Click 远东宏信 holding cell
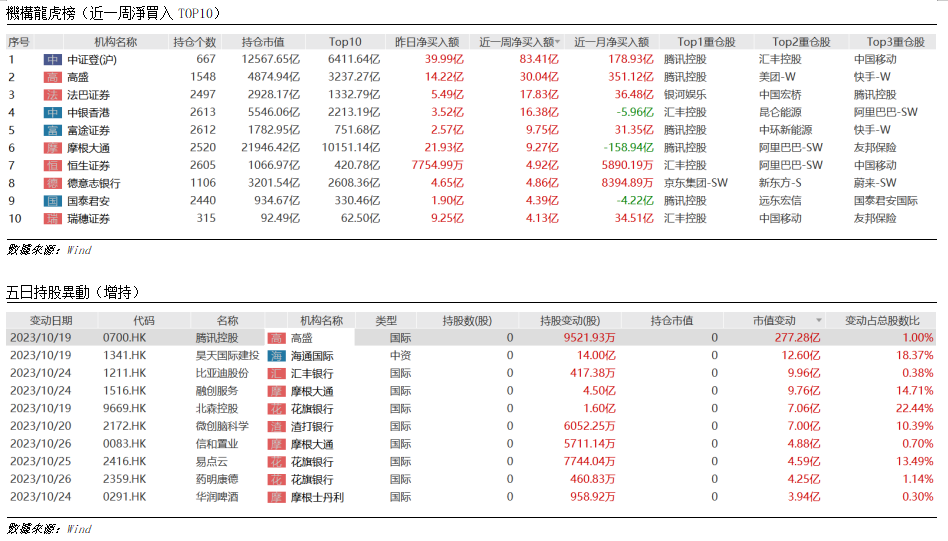This screenshot has width=948, height=541. [780, 201]
